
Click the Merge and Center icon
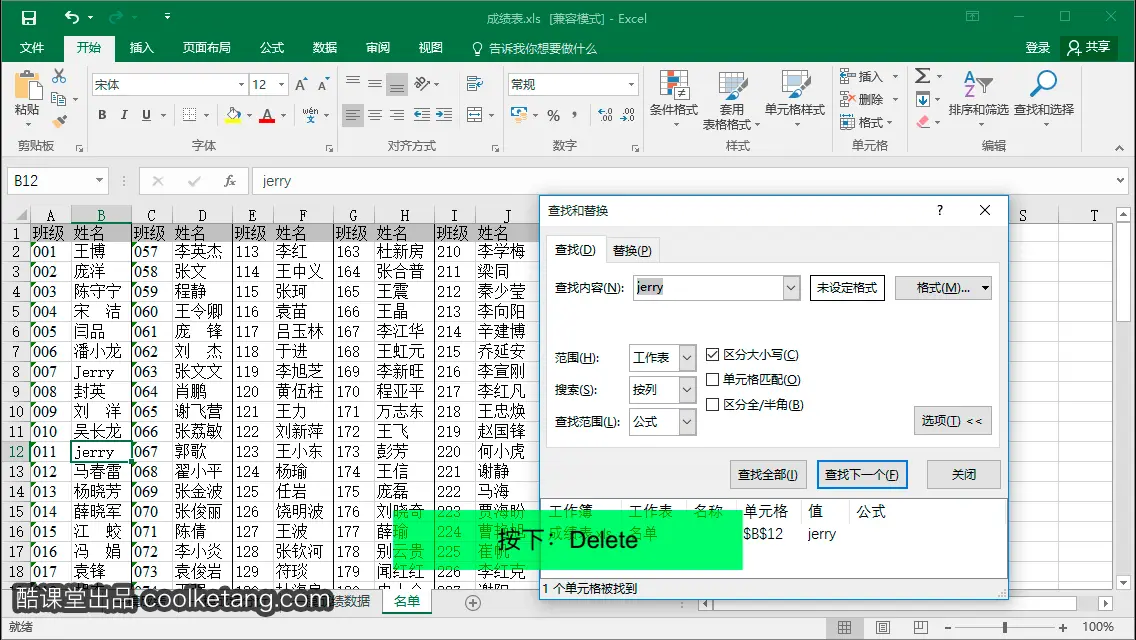[475, 115]
